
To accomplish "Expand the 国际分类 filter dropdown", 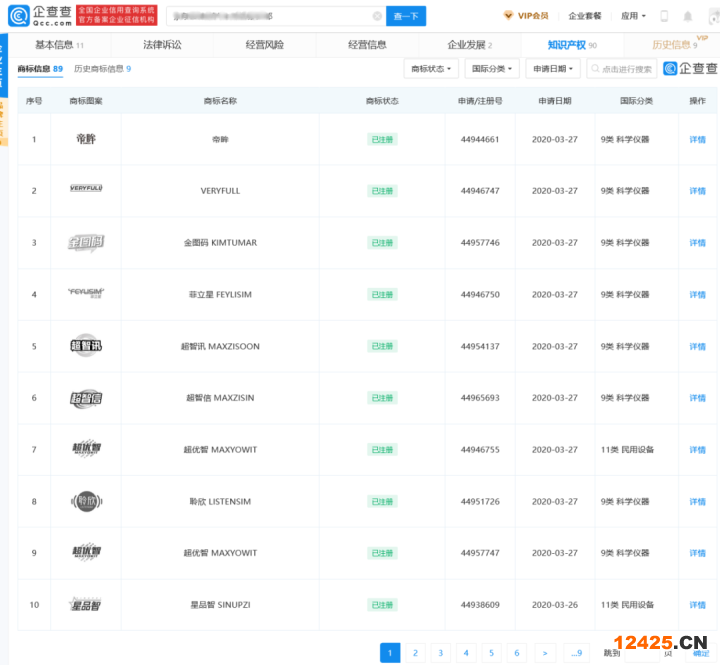I will (x=492, y=69).
